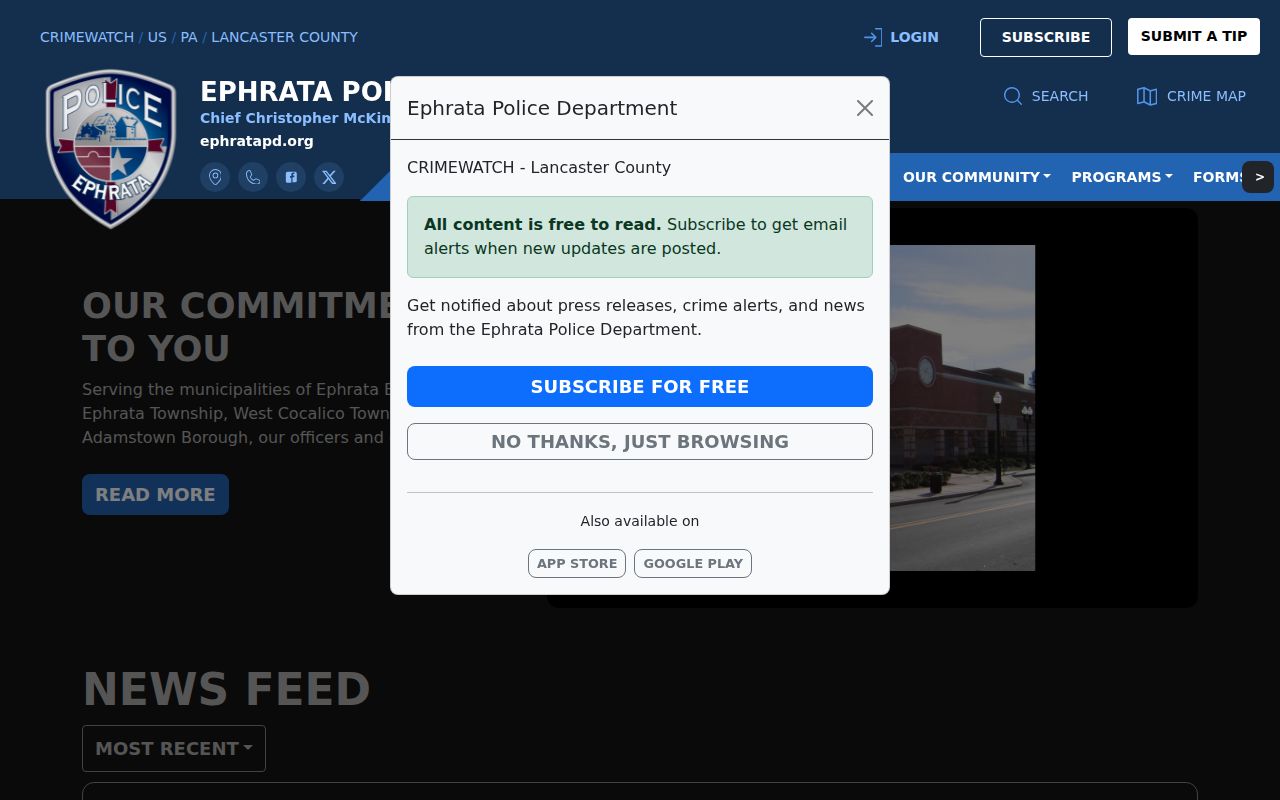Click Subscribe For Free button
This screenshot has width=1280, height=800.
coord(640,386)
